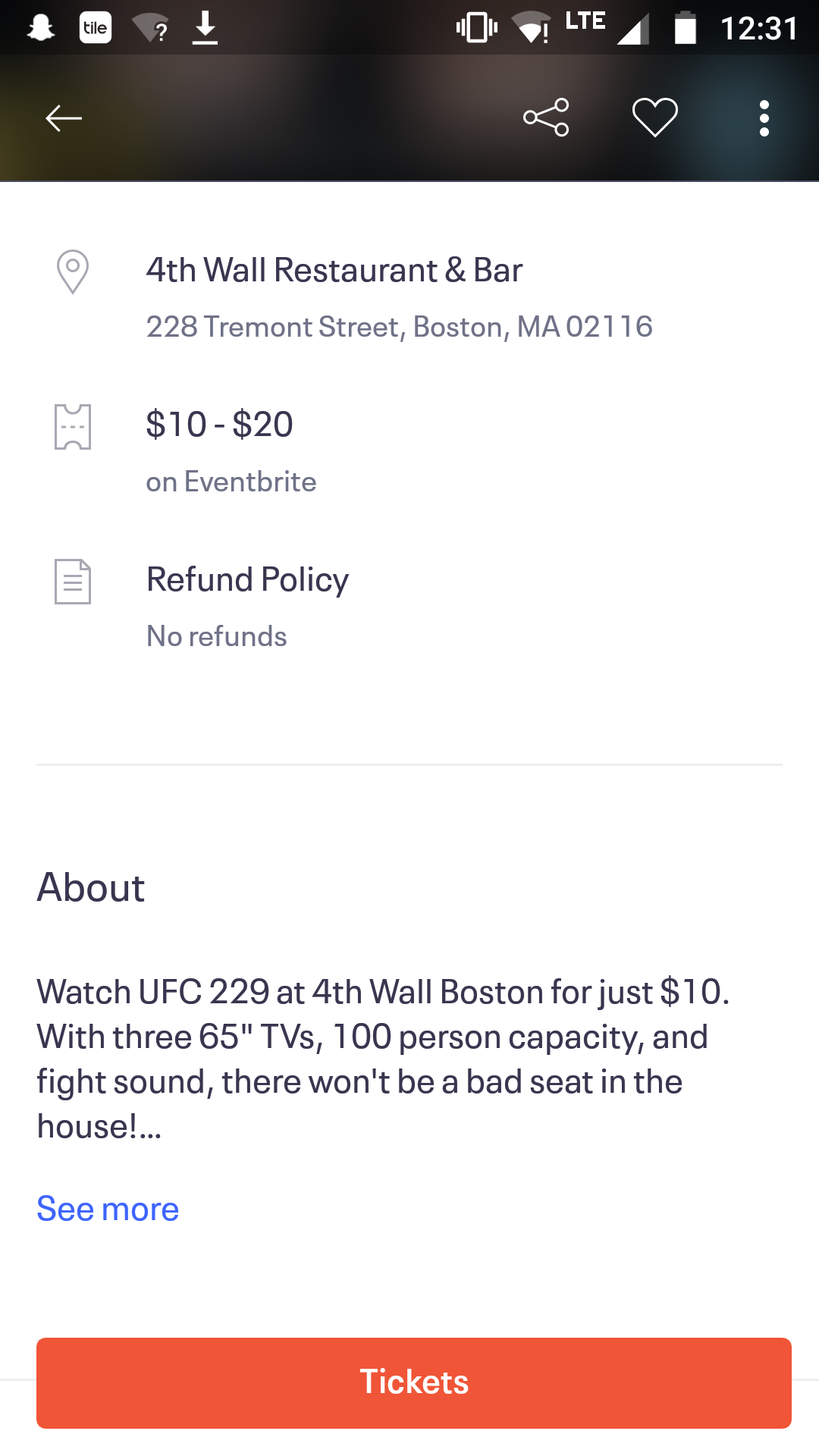This screenshot has width=819, height=1456.
Task: Tap the share event icon
Action: pos(546,118)
